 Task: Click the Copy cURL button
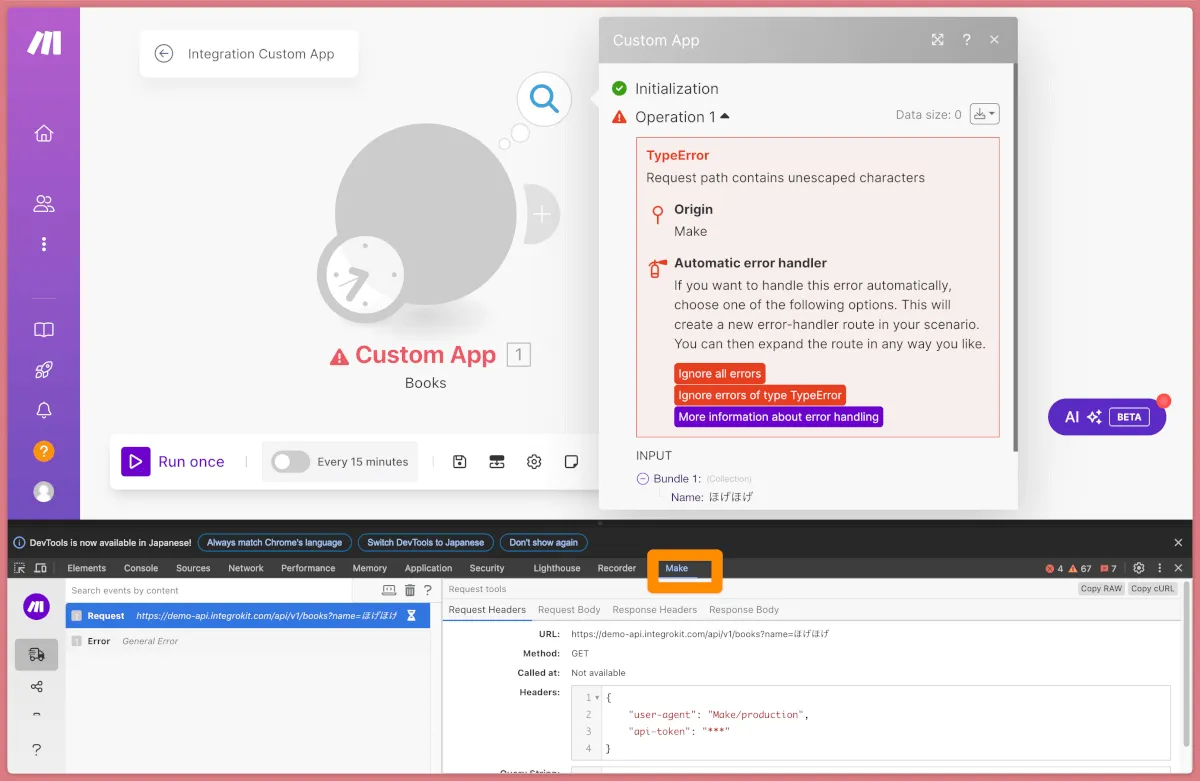pyautogui.click(x=1151, y=589)
